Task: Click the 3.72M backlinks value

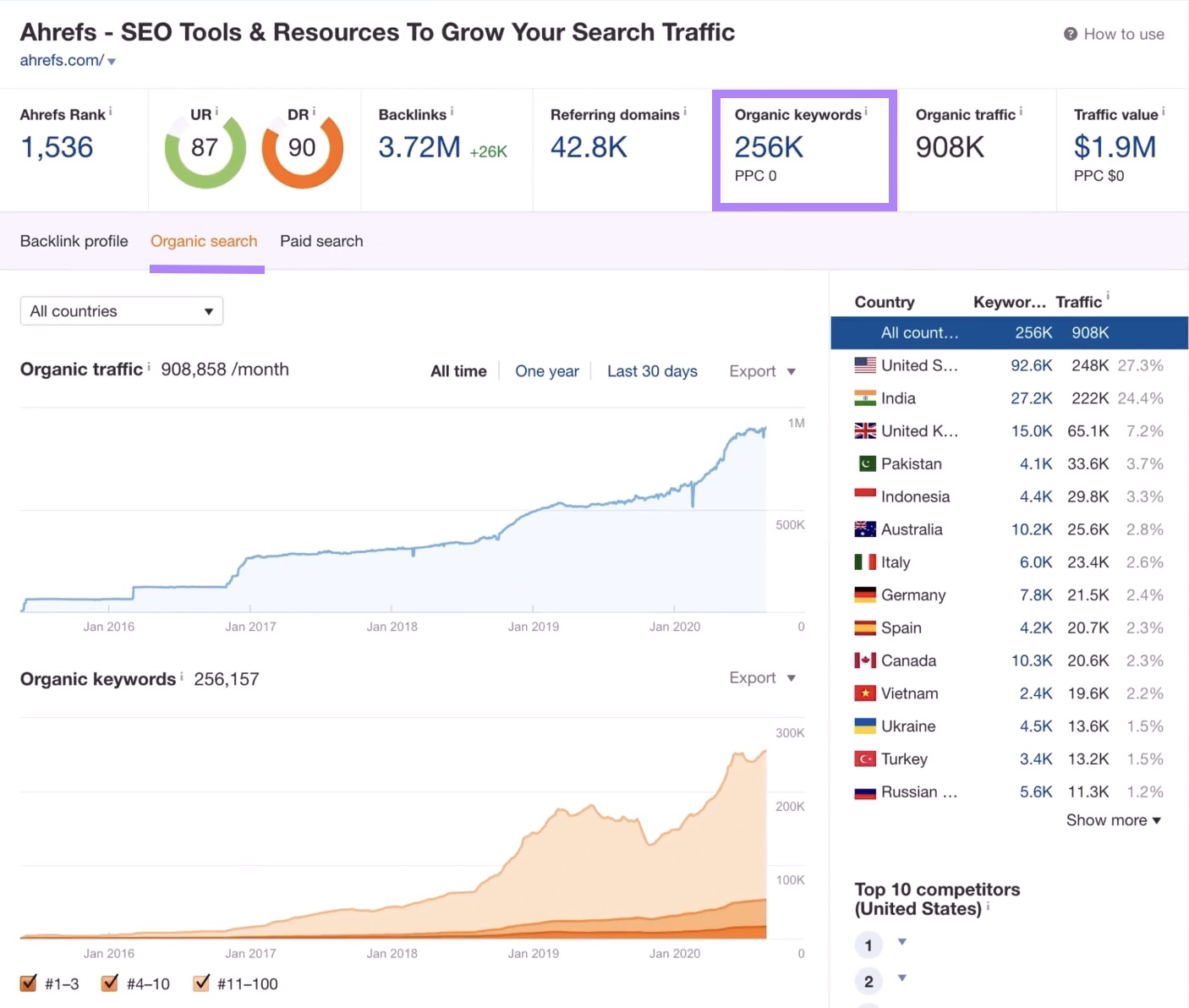Action: (x=419, y=147)
